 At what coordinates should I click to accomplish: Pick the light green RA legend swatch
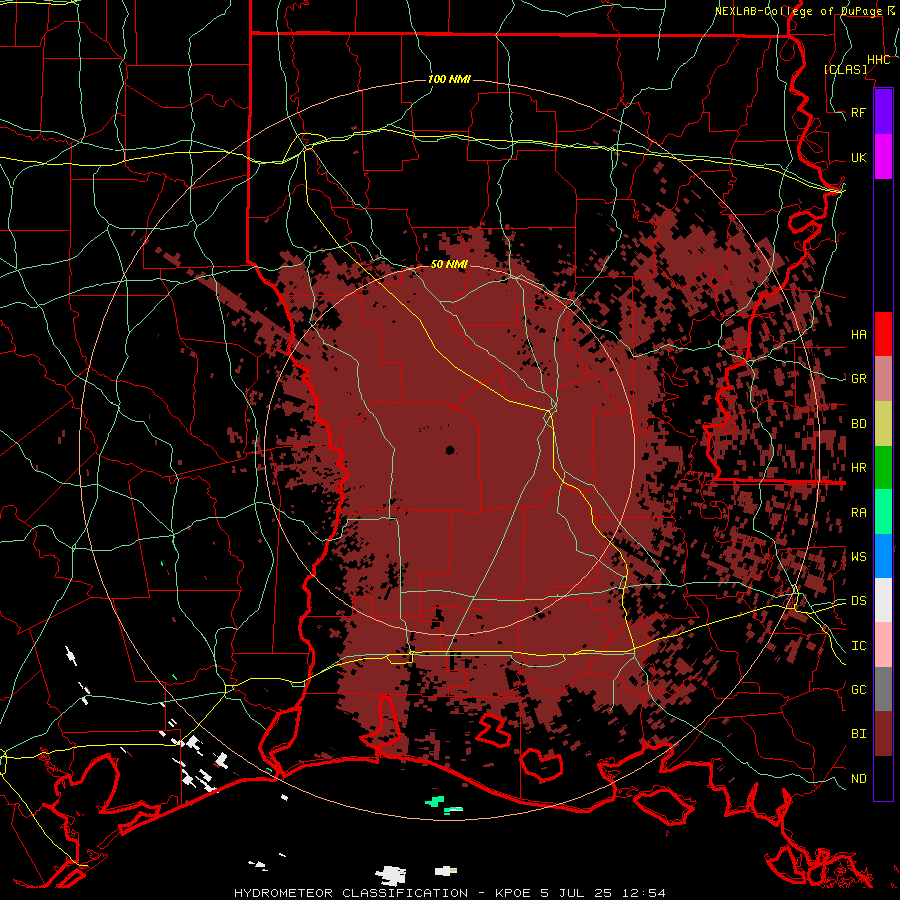pos(883,512)
